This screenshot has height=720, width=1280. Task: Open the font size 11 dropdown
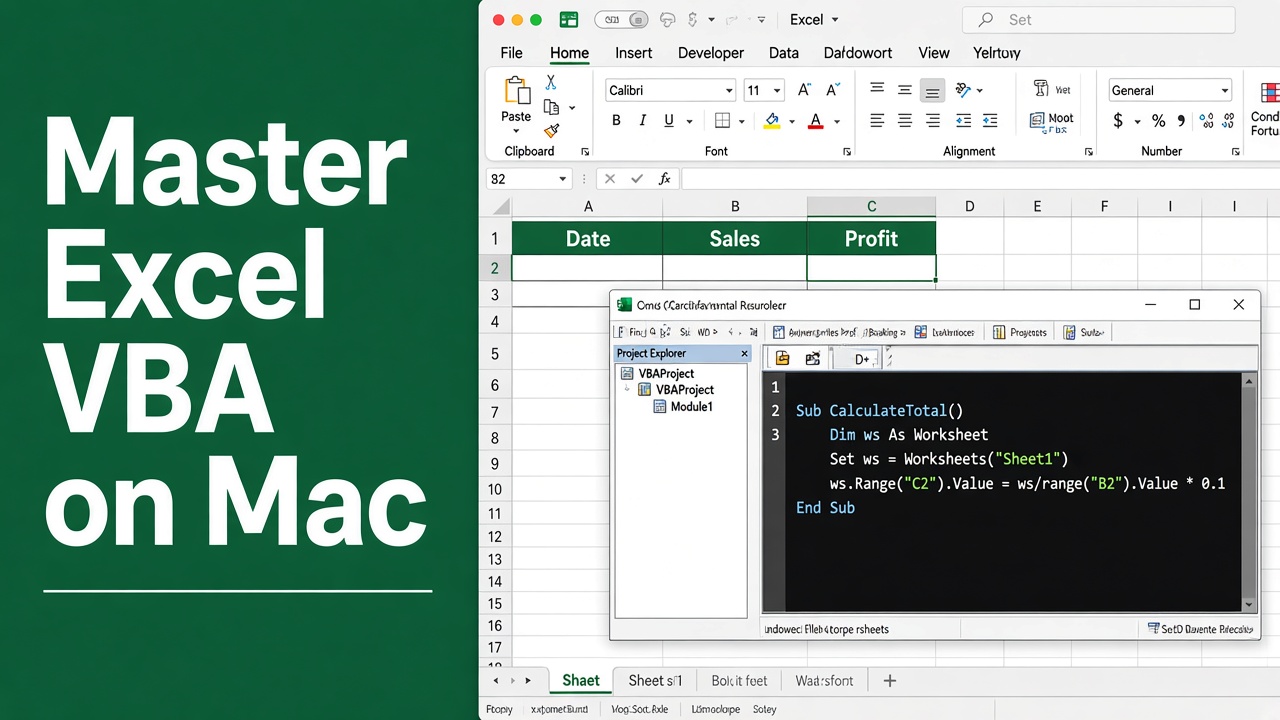click(x=777, y=91)
